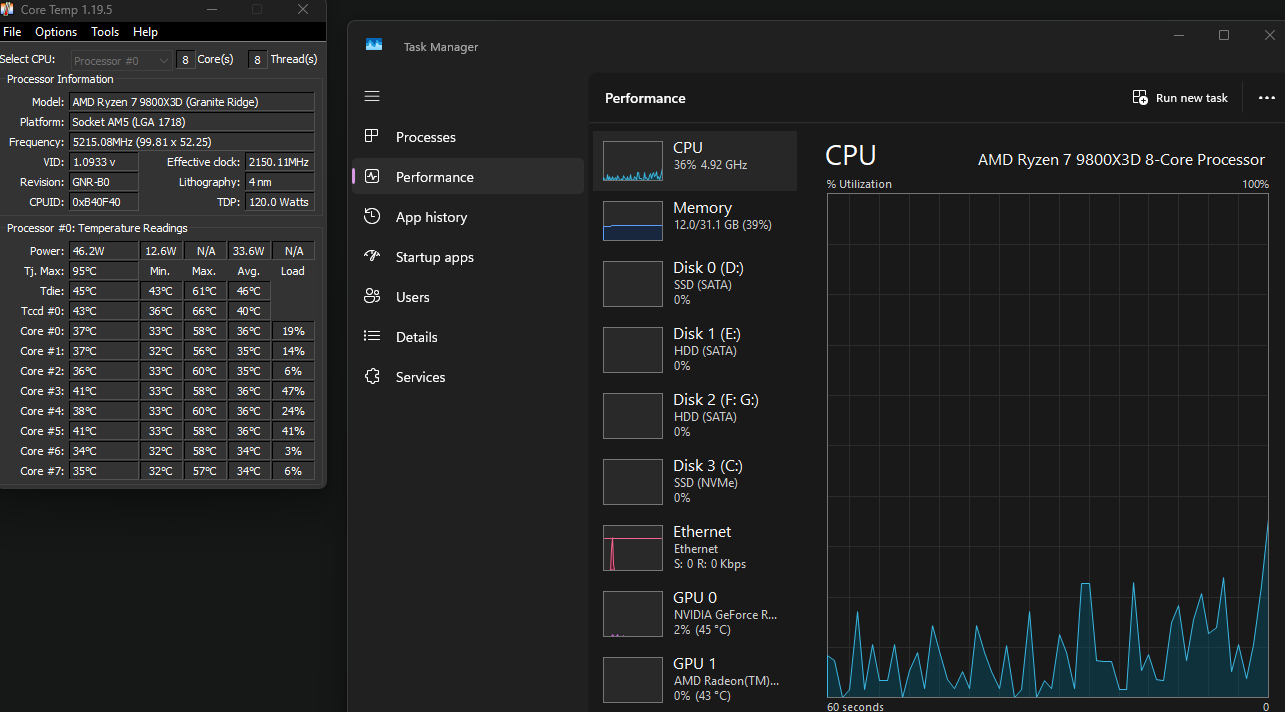Click the Core Temp Model name field
1285x712 pixels.
pyautogui.click(x=192, y=102)
